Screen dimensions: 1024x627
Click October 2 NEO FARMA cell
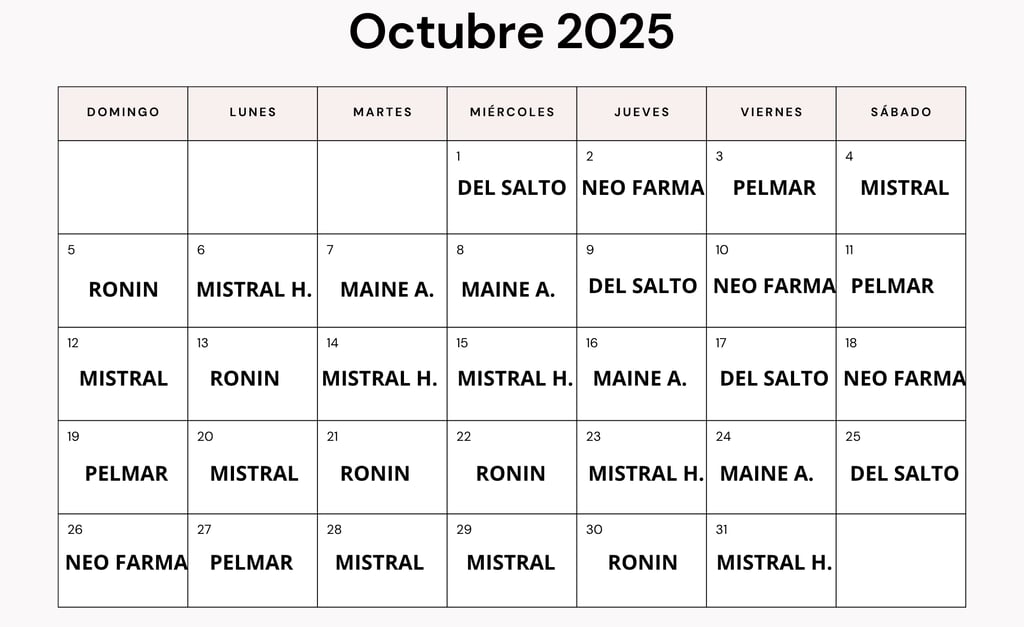[642, 187]
